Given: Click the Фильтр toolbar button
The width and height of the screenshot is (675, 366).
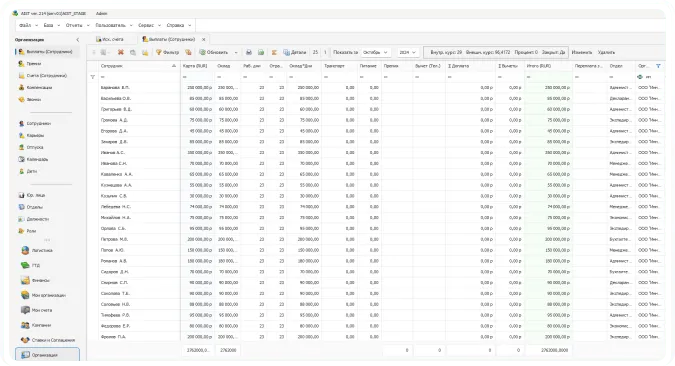Looking at the screenshot, I should pos(167,52).
